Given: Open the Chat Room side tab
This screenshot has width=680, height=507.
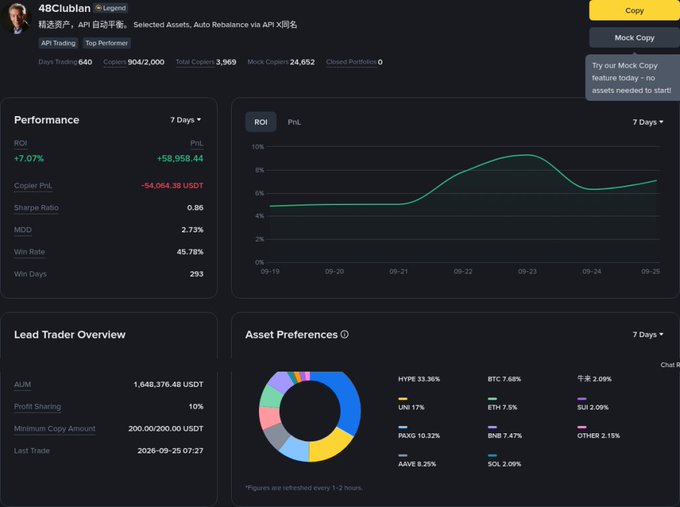Looking at the screenshot, I should pyautogui.click(x=670, y=365).
